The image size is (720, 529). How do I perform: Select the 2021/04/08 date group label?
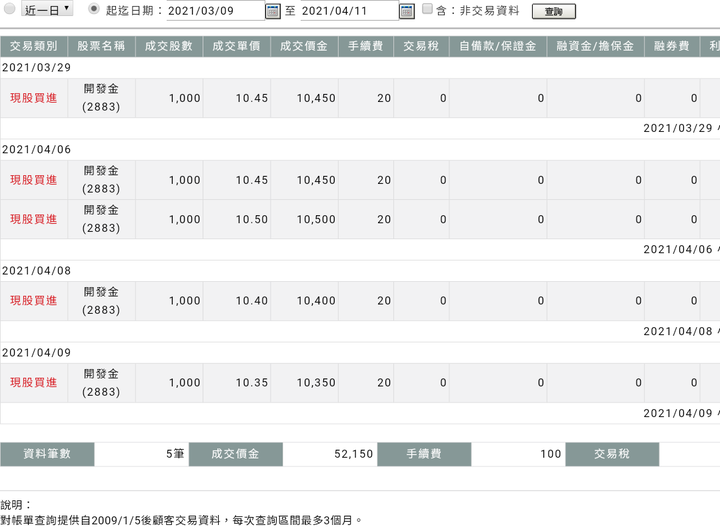click(x=36, y=270)
